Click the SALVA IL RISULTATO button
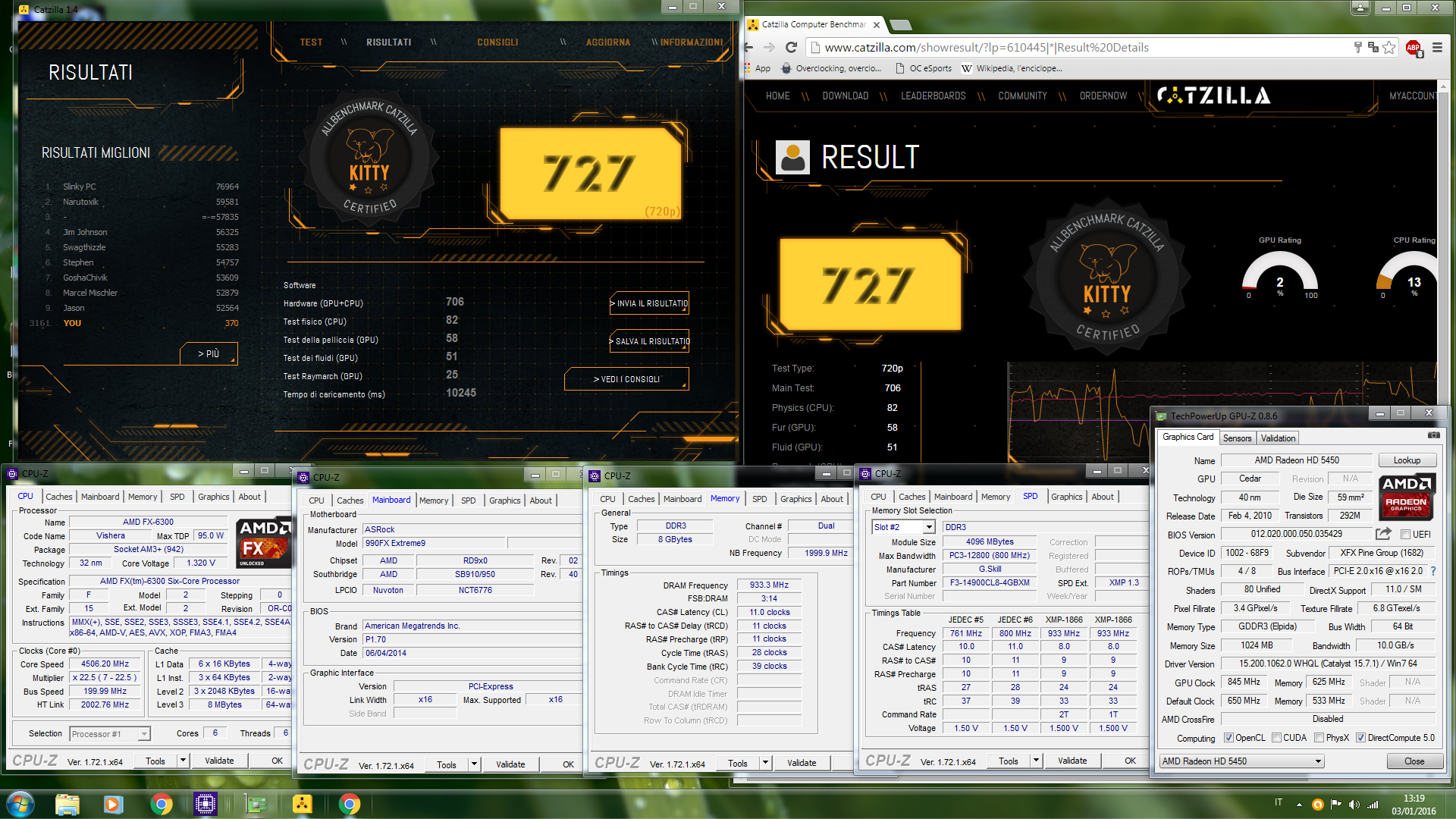The image size is (1456, 819). [x=649, y=341]
